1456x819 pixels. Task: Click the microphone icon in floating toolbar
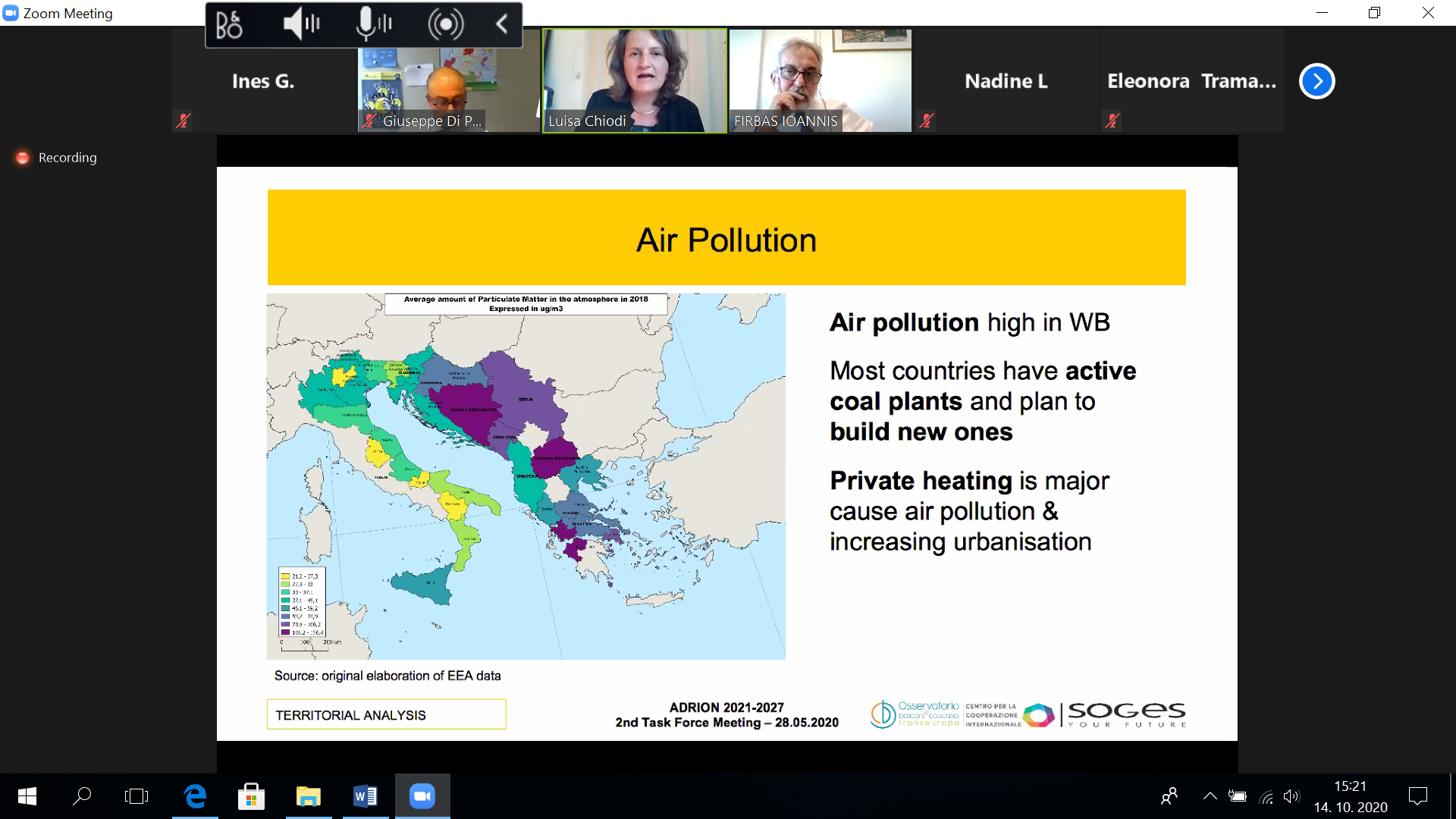[373, 24]
